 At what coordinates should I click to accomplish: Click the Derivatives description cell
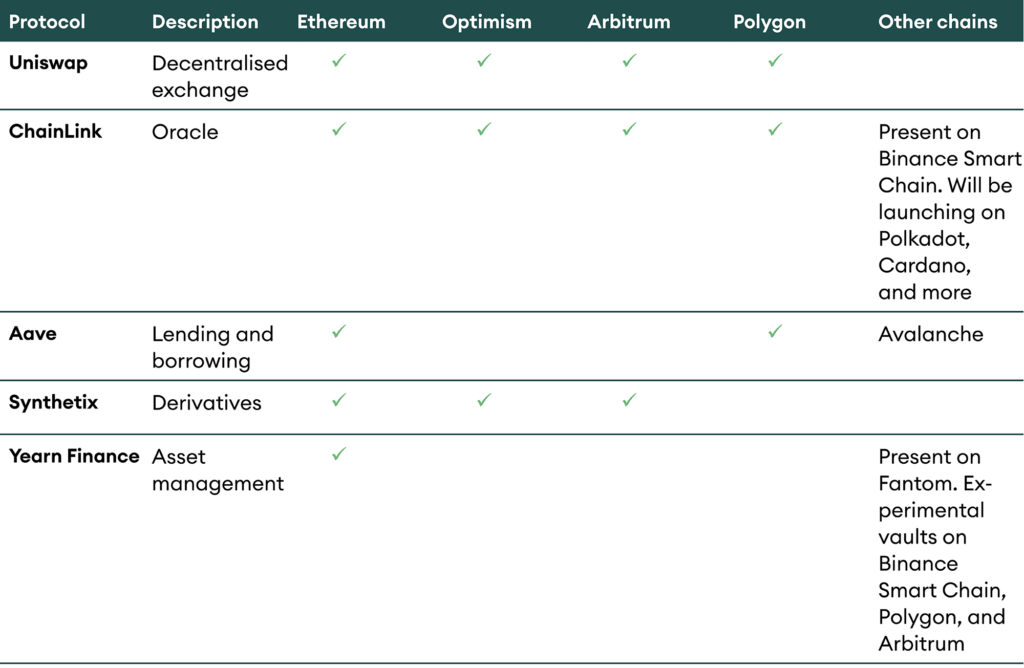click(206, 403)
